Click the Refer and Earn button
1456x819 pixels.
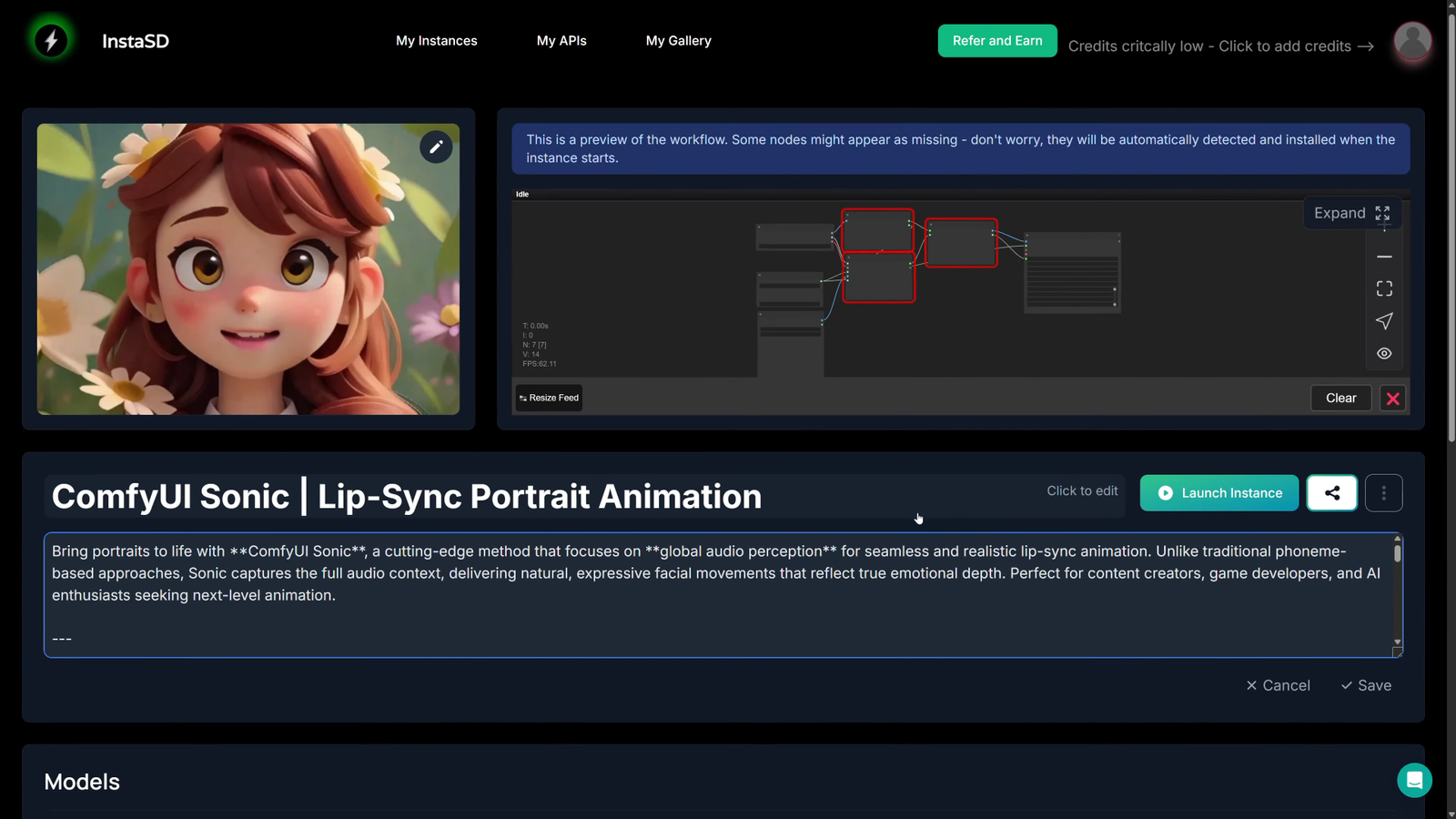click(x=997, y=41)
